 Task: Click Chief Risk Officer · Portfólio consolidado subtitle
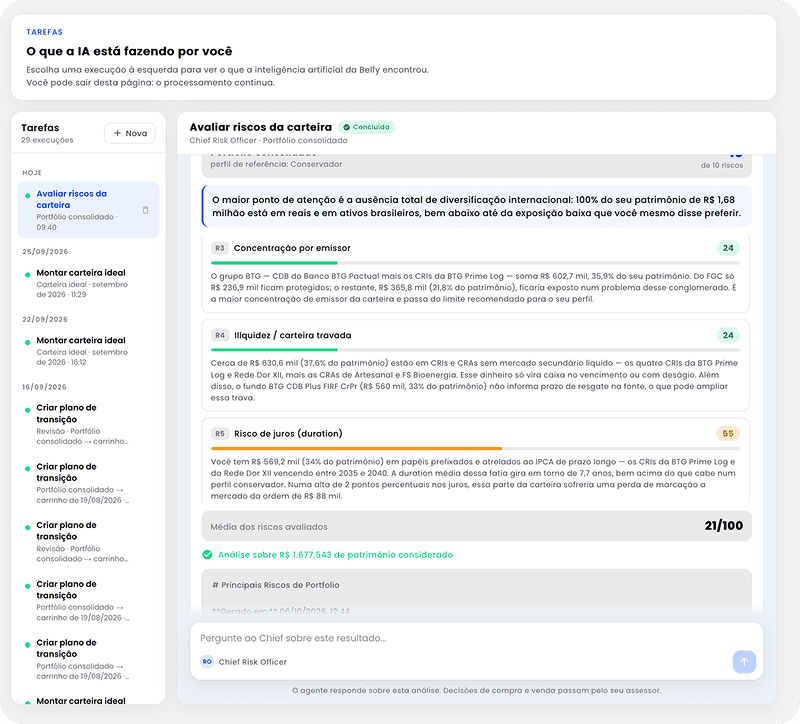click(268, 140)
